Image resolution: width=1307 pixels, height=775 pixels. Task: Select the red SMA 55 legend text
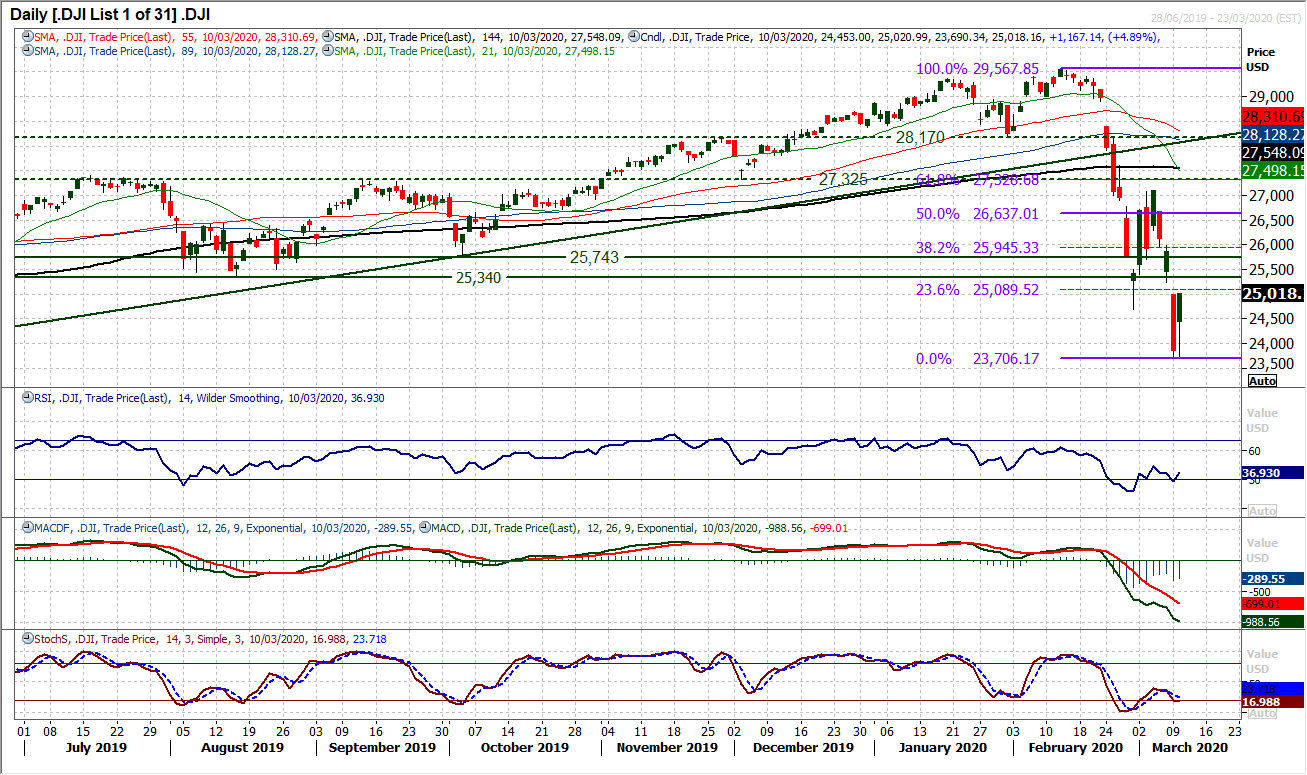[178, 37]
